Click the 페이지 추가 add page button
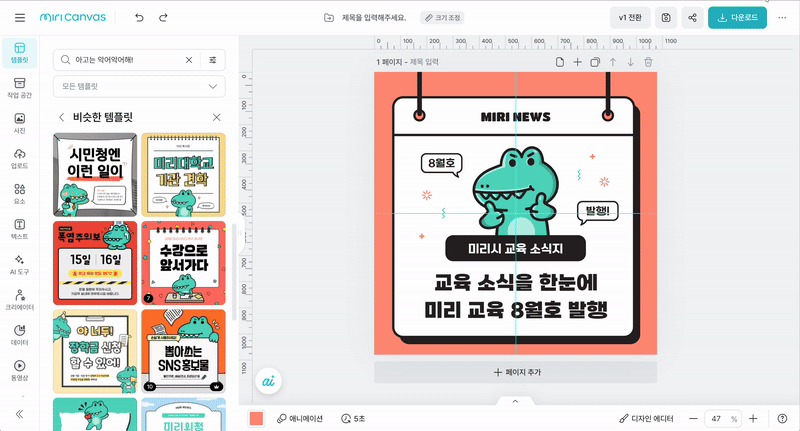This screenshot has height=431, width=800. (515, 372)
